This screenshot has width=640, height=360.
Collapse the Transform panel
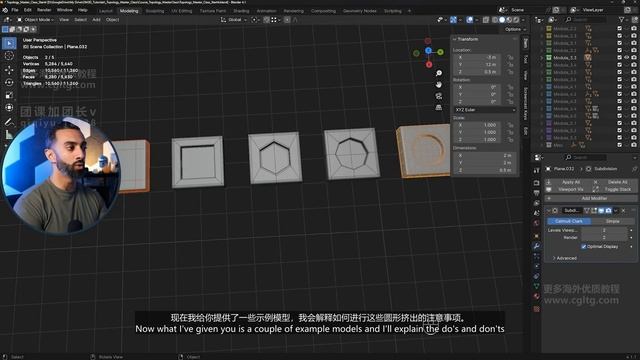[465, 39]
